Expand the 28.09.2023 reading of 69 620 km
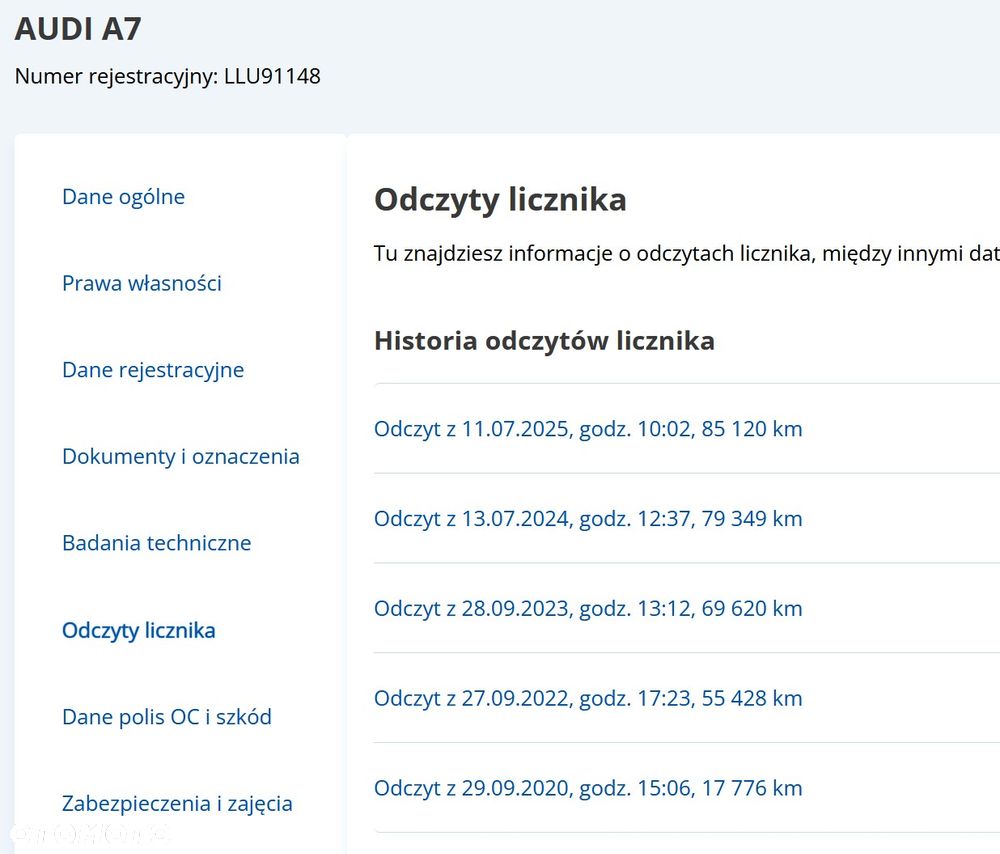Viewport: 1000px width, 854px height. [588, 609]
